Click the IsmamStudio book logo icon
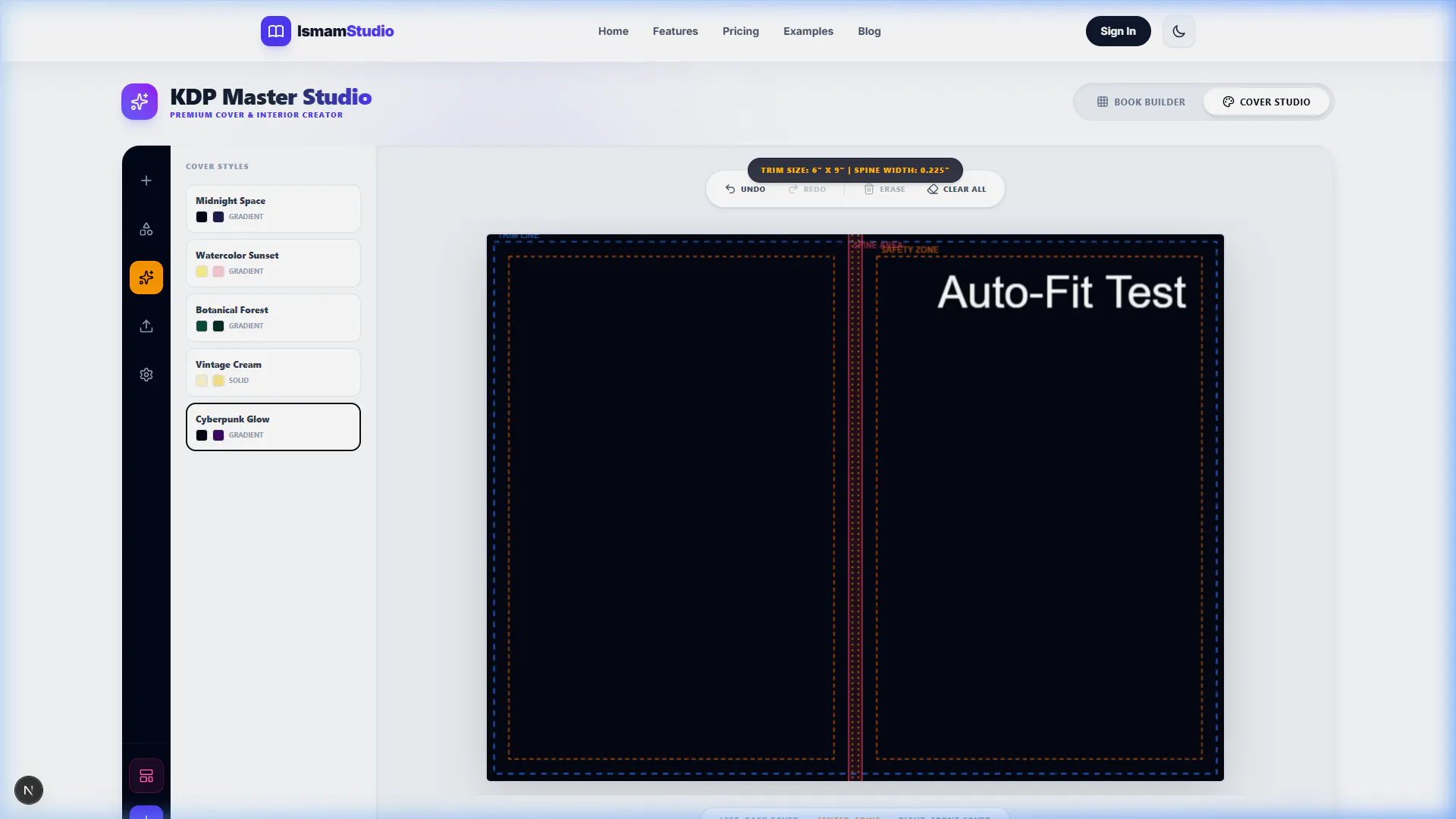The width and height of the screenshot is (1456, 819). [x=276, y=31]
